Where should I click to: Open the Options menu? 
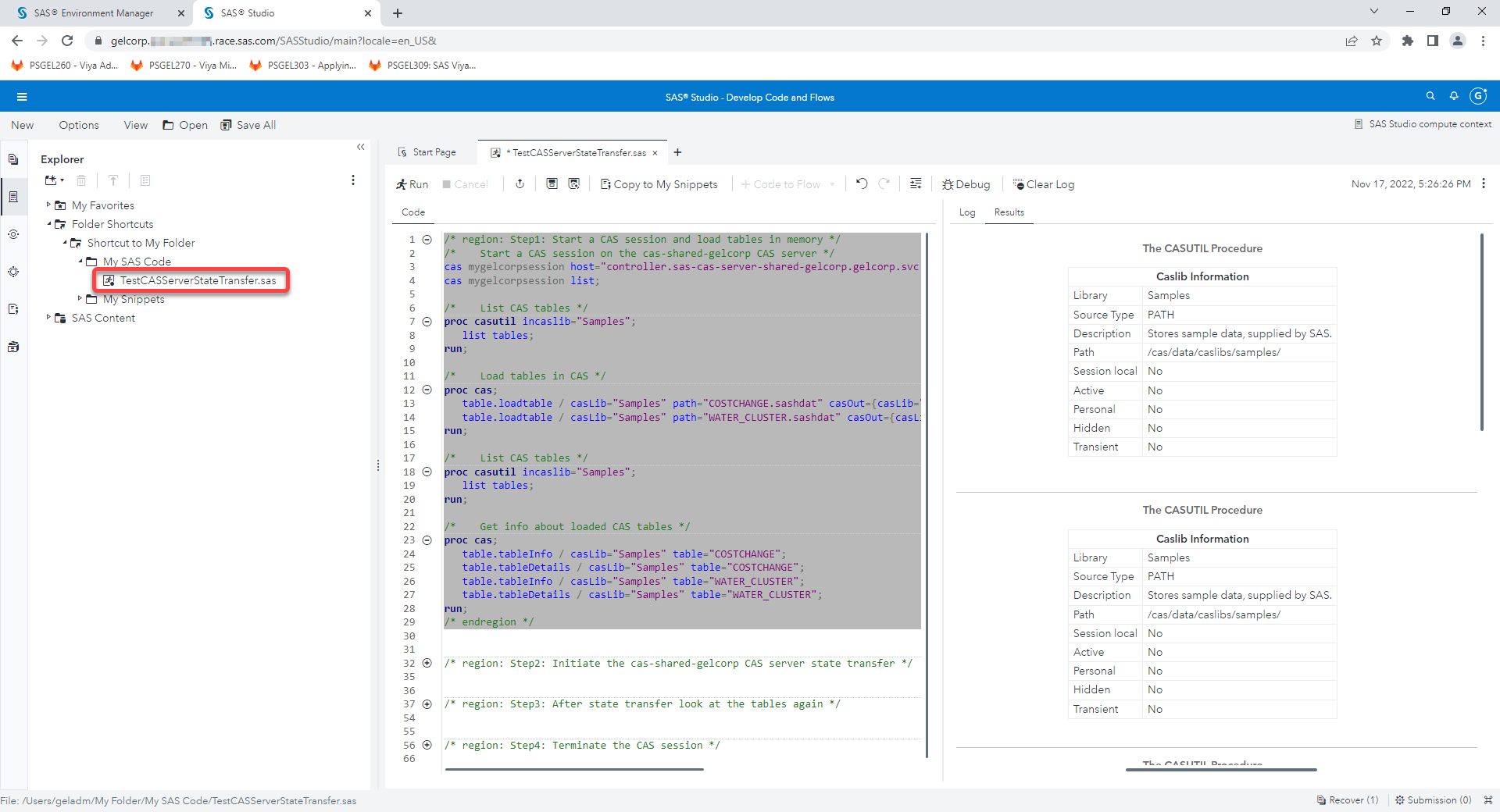point(79,125)
